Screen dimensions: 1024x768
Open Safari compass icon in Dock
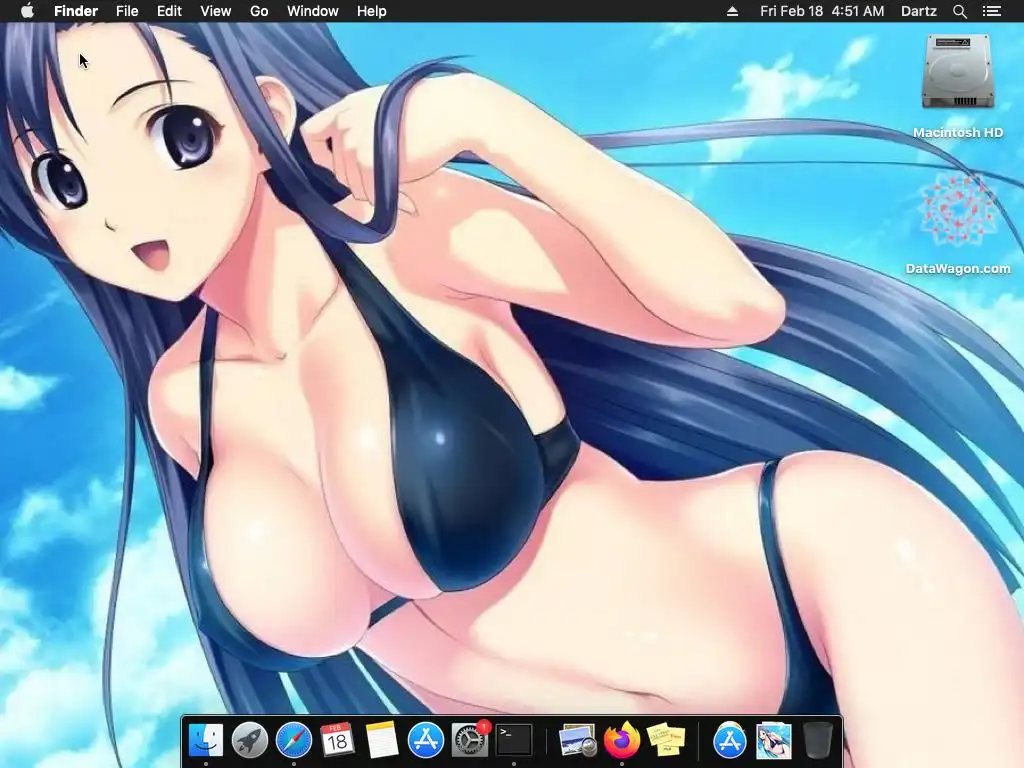click(x=294, y=741)
